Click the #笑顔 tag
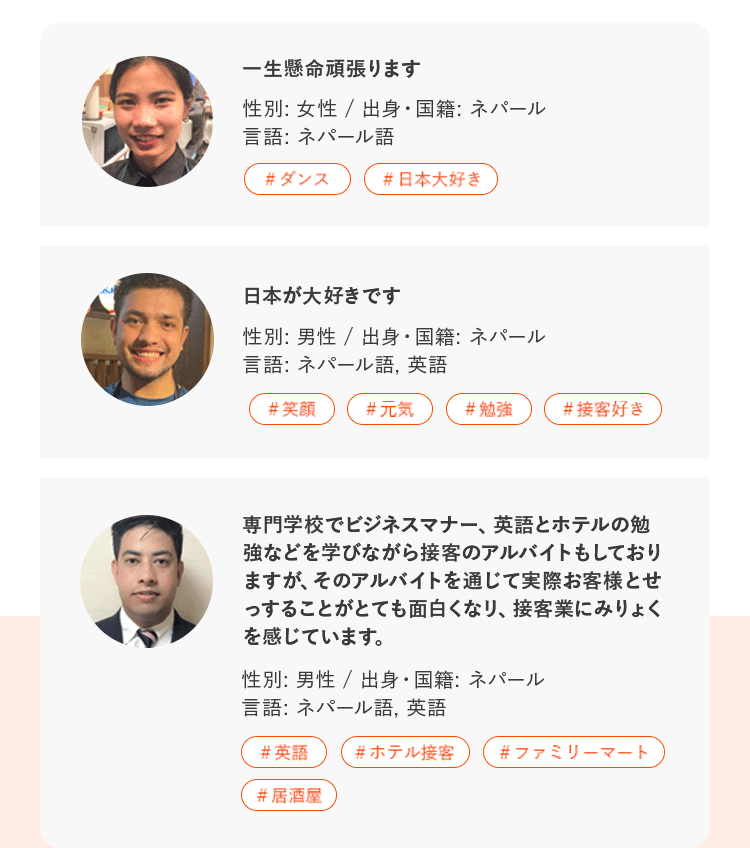 coord(292,409)
